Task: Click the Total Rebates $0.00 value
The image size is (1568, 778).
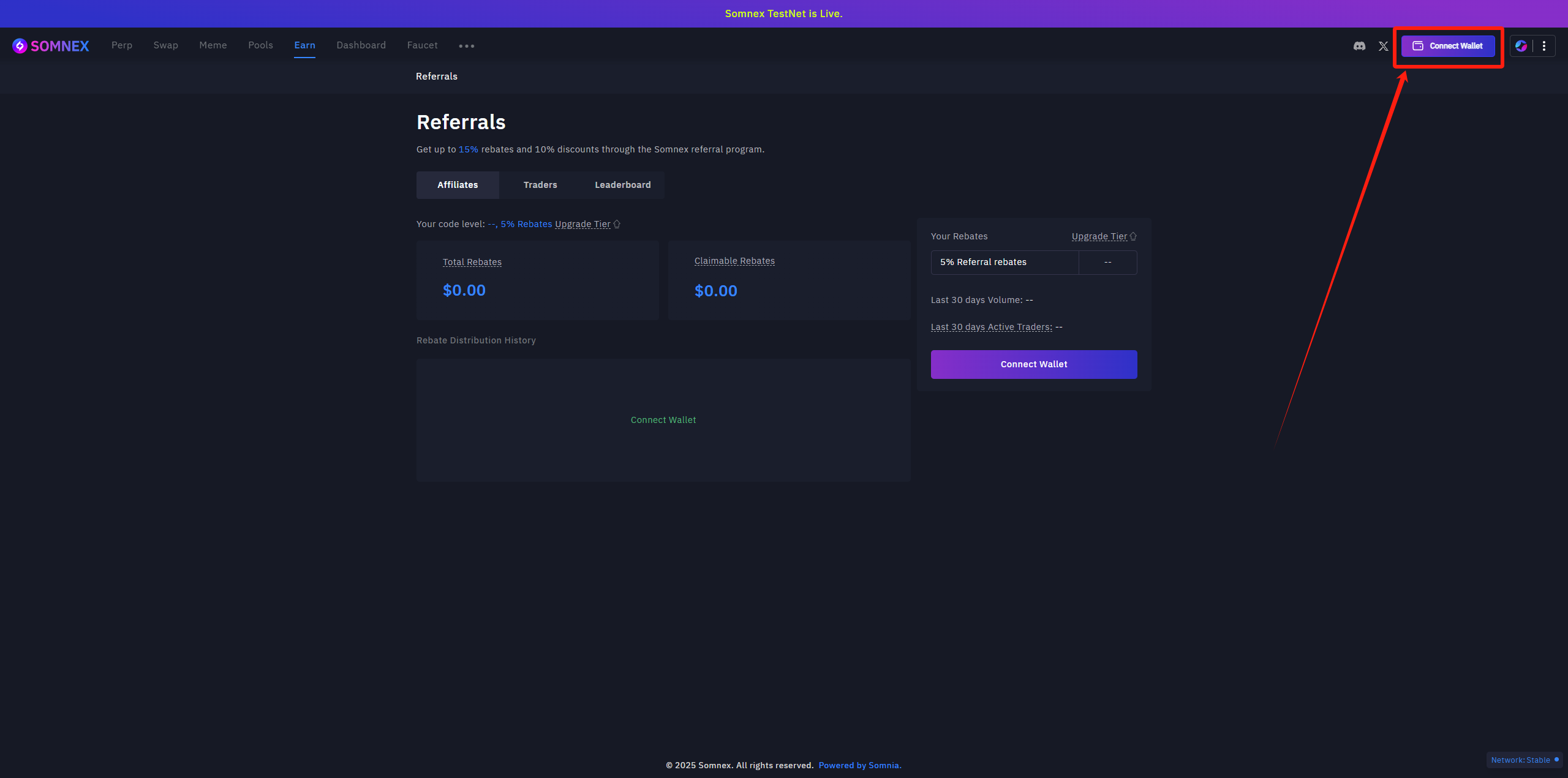Action: [x=464, y=290]
